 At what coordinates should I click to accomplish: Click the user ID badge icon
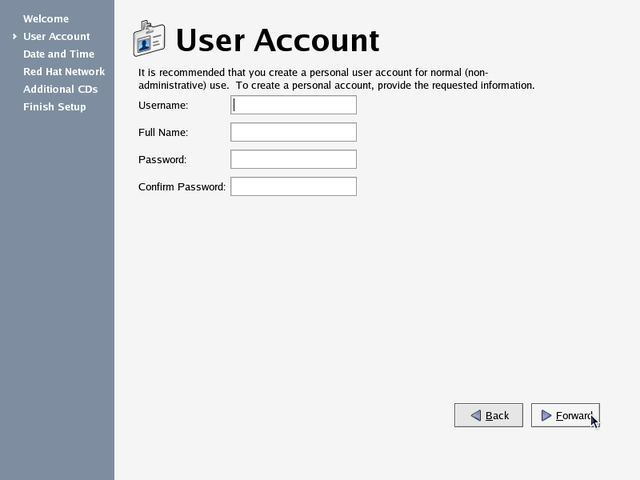coord(149,39)
